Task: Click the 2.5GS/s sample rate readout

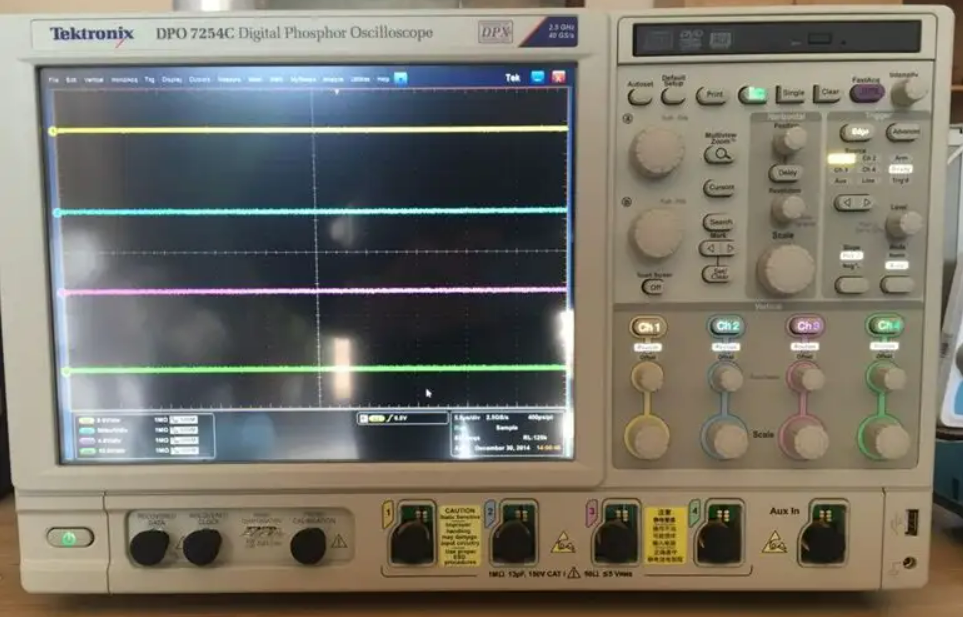Action: tap(497, 417)
